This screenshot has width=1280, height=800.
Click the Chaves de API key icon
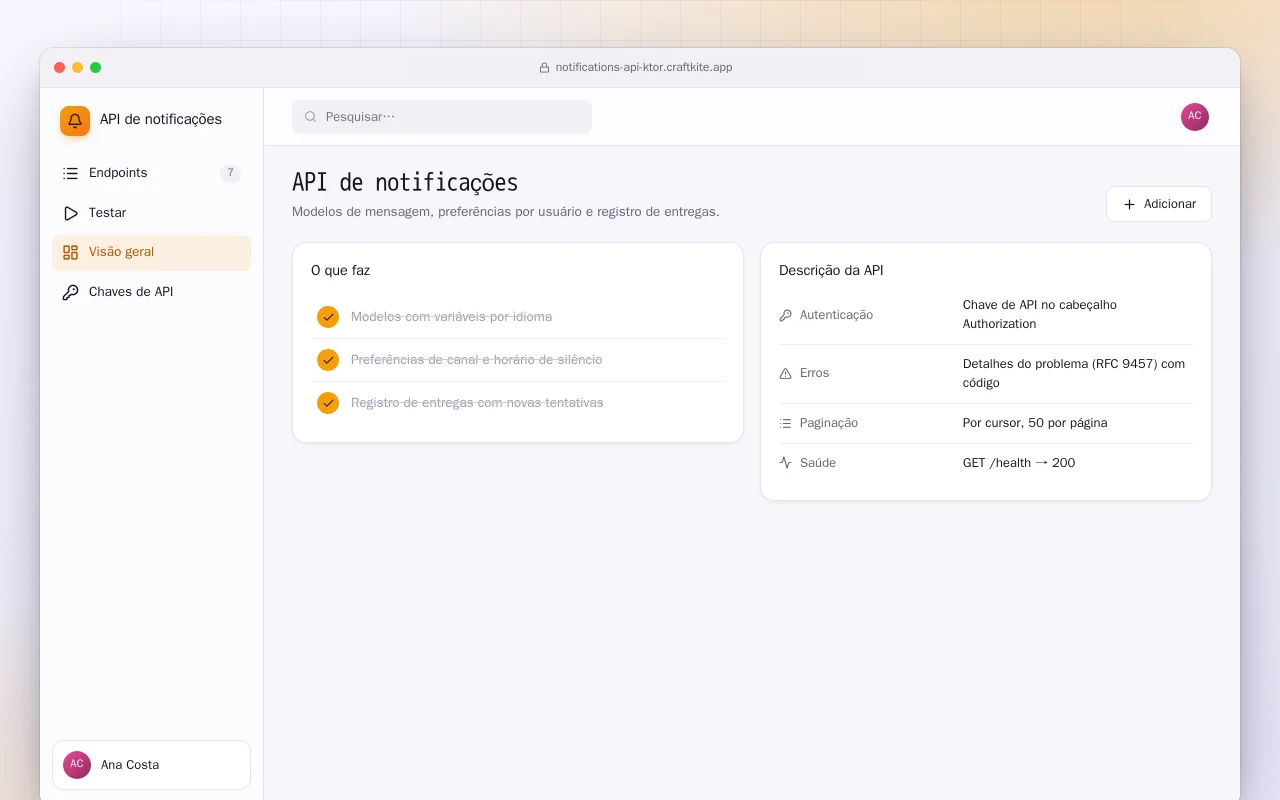click(x=70, y=292)
